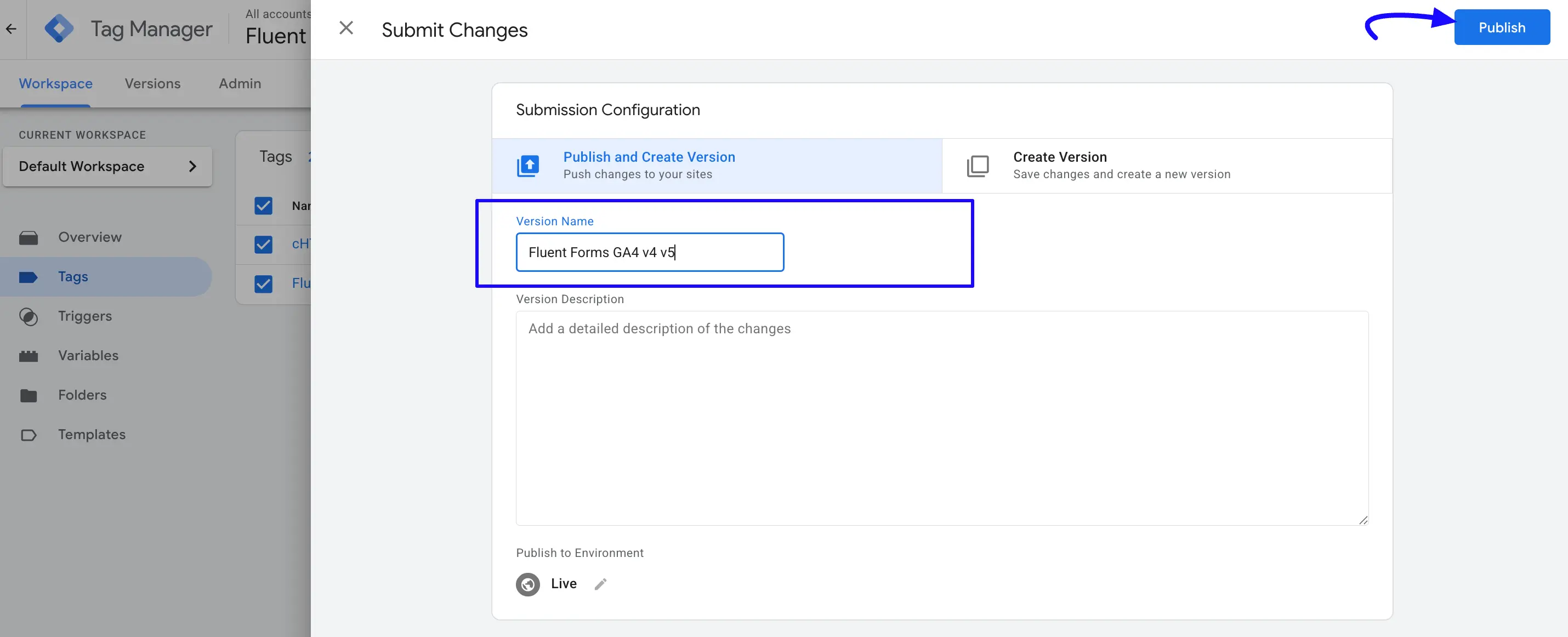The height and width of the screenshot is (637, 1568).
Task: Click the blue Tags label icon
Action: tap(28, 277)
